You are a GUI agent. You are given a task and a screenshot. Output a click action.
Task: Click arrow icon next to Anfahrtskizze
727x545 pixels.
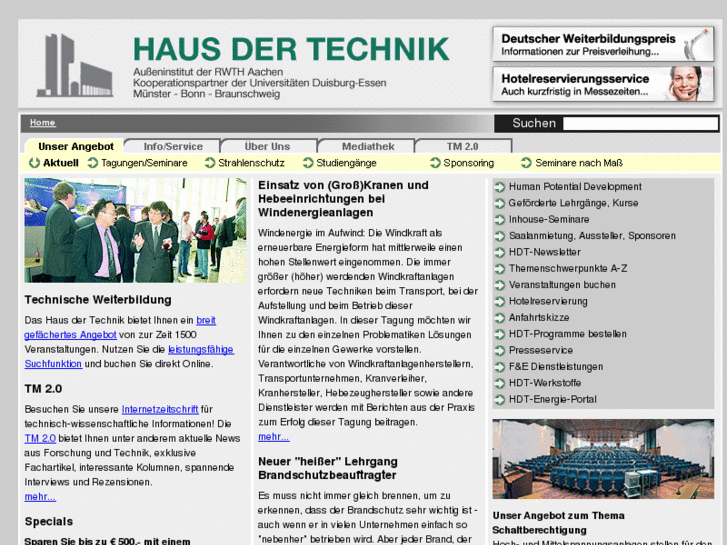[499, 318]
